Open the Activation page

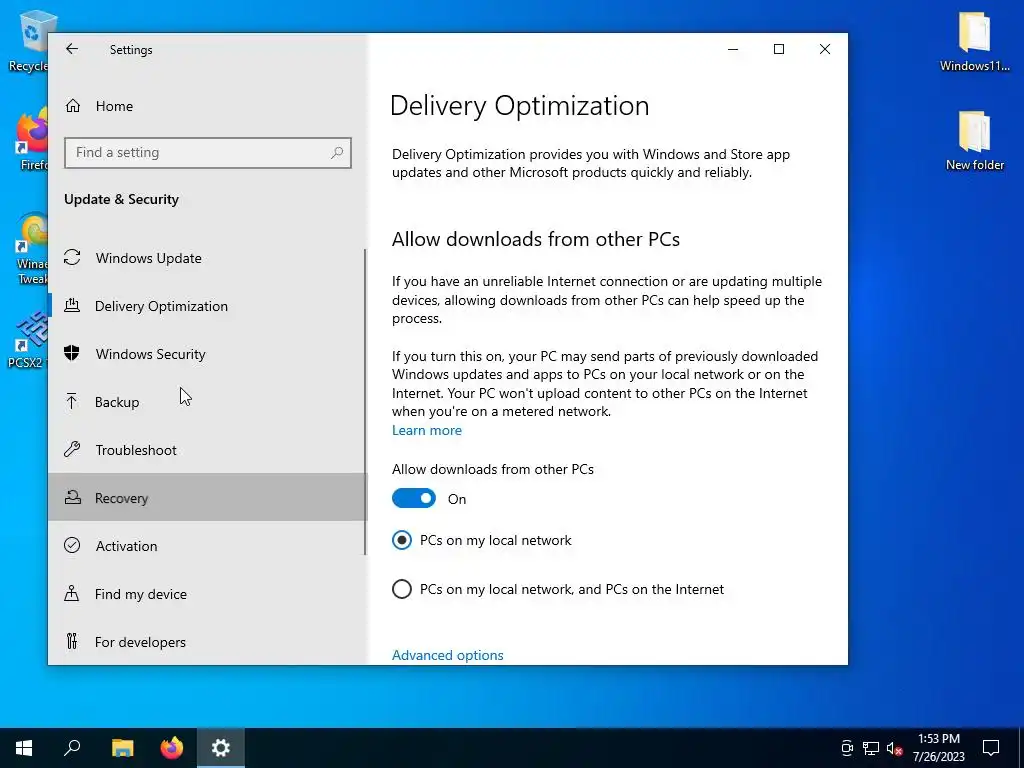click(207, 546)
